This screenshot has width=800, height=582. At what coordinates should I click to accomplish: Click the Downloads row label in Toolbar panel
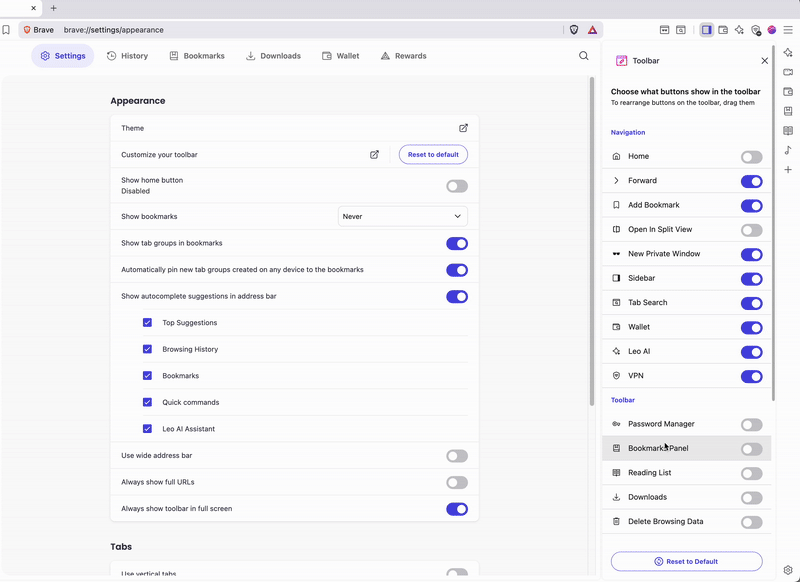(647, 497)
